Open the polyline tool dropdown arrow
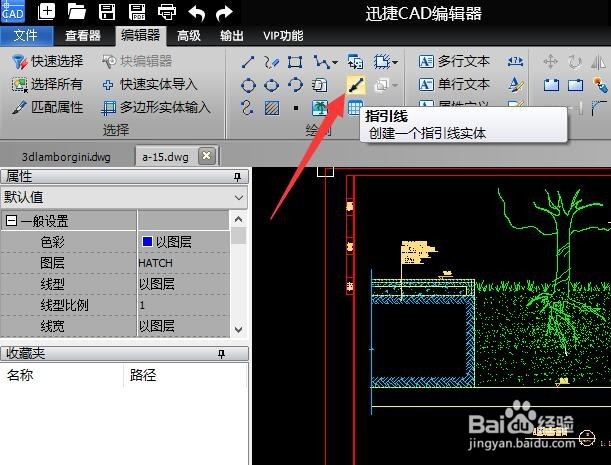 pyautogui.click(x=335, y=62)
